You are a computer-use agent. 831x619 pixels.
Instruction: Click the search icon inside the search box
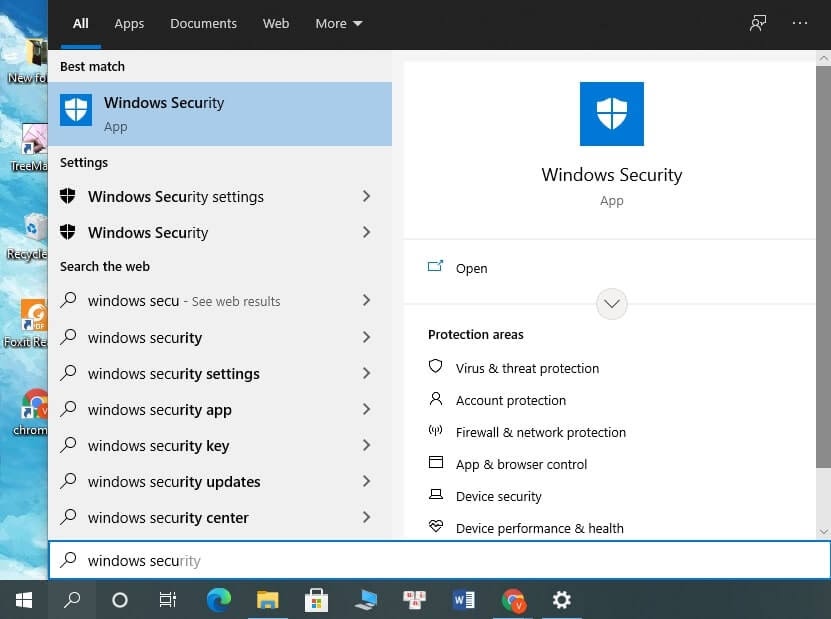[x=68, y=560]
